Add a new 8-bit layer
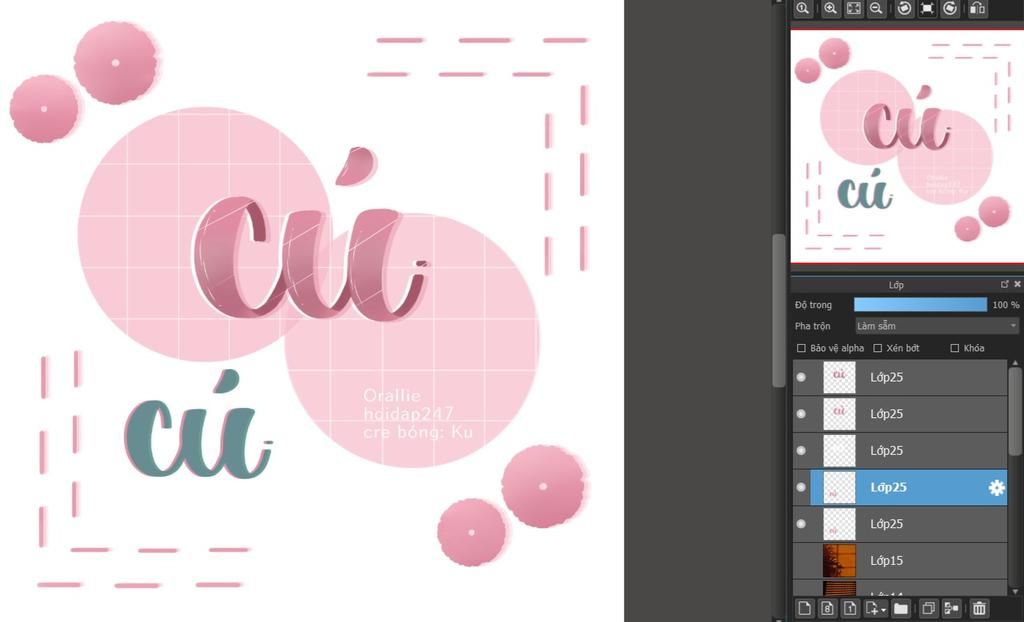 [827, 608]
